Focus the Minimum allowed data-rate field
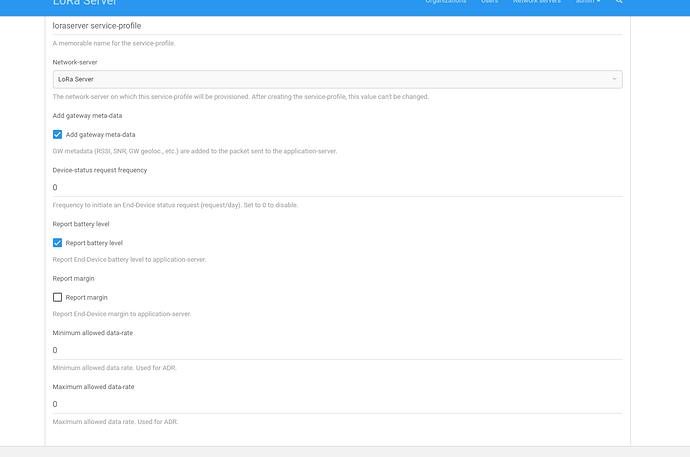 click(x=337, y=351)
